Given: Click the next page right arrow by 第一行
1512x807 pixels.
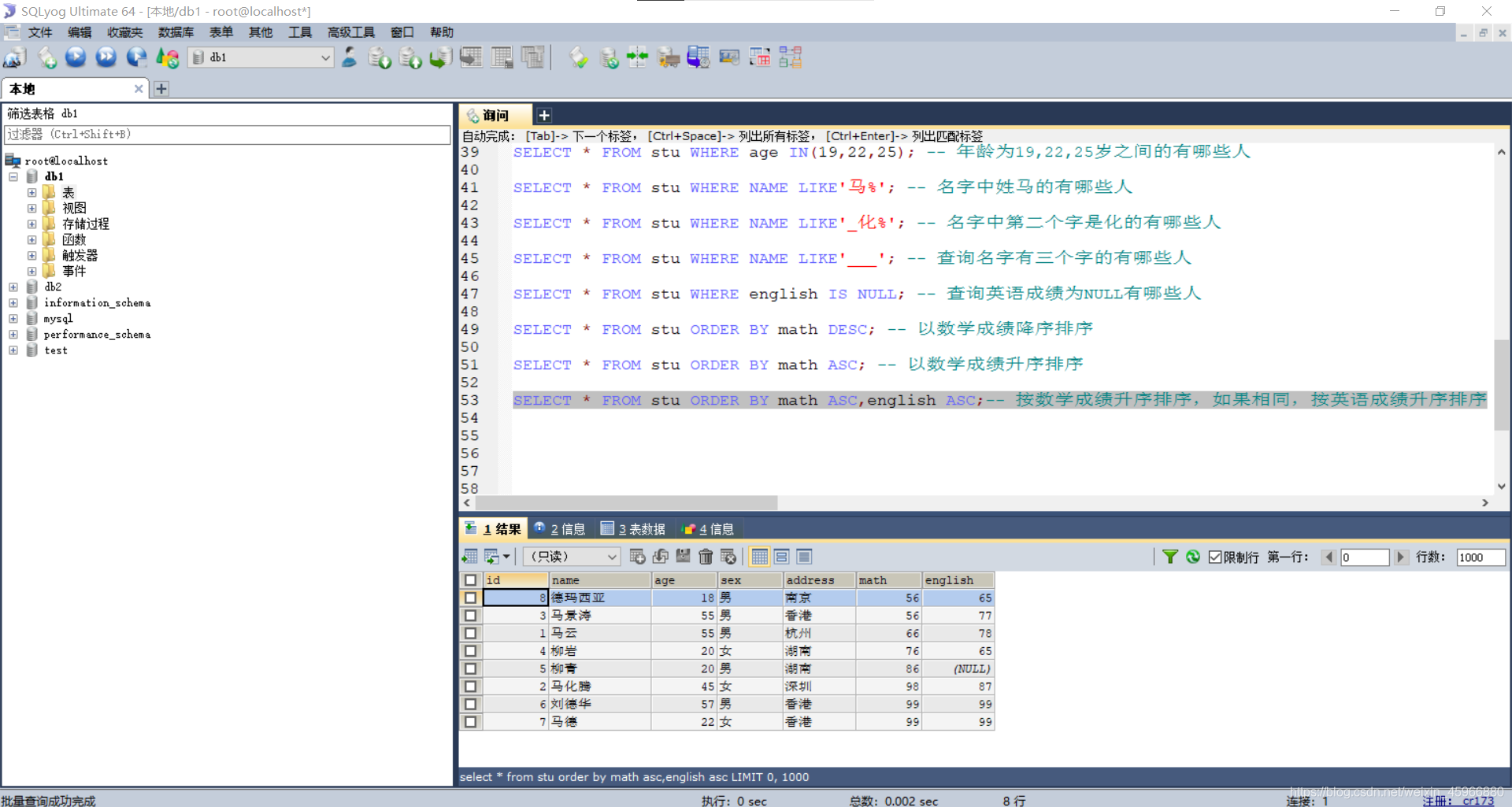Looking at the screenshot, I should (x=1400, y=557).
